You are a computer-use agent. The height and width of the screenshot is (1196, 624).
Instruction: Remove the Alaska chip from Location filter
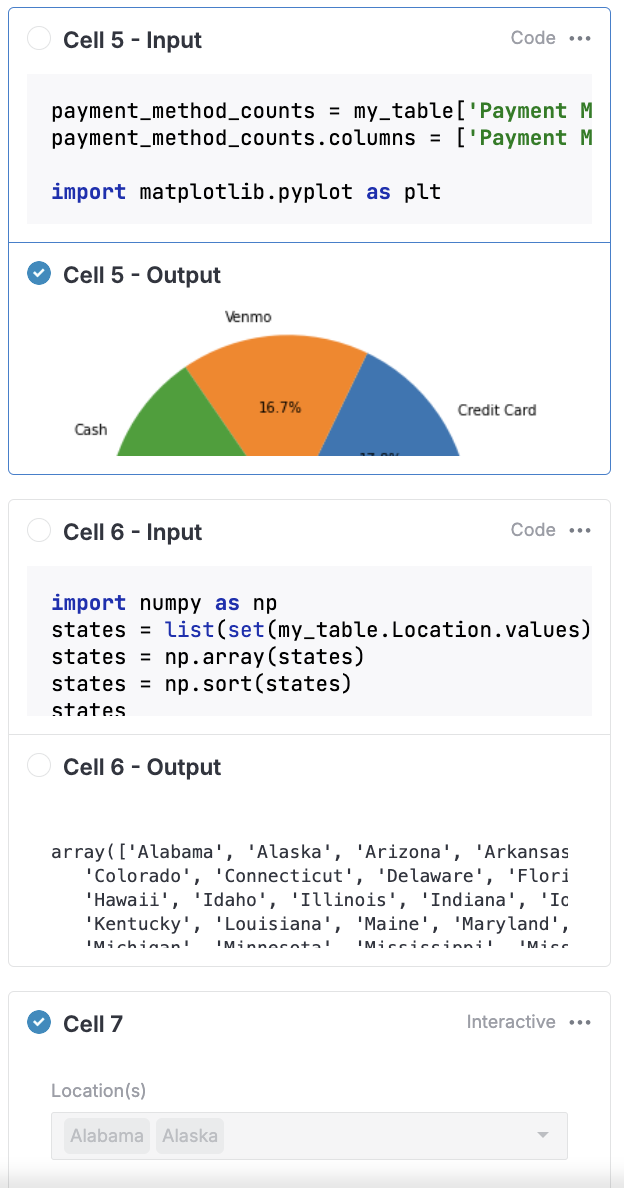pyautogui.click(x=189, y=1135)
